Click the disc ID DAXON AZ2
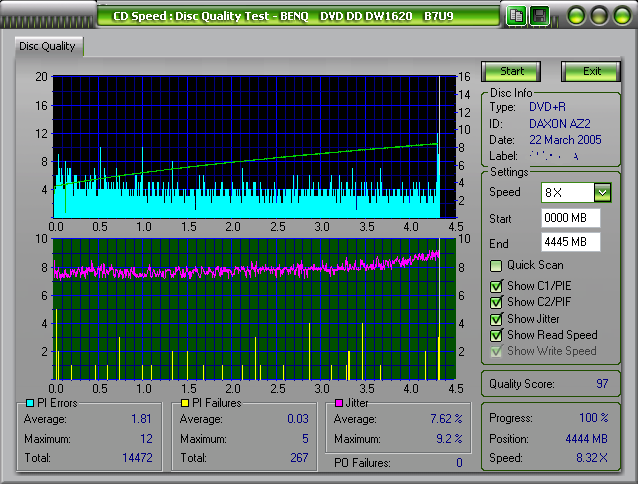This screenshot has width=638, height=484. 559,124
